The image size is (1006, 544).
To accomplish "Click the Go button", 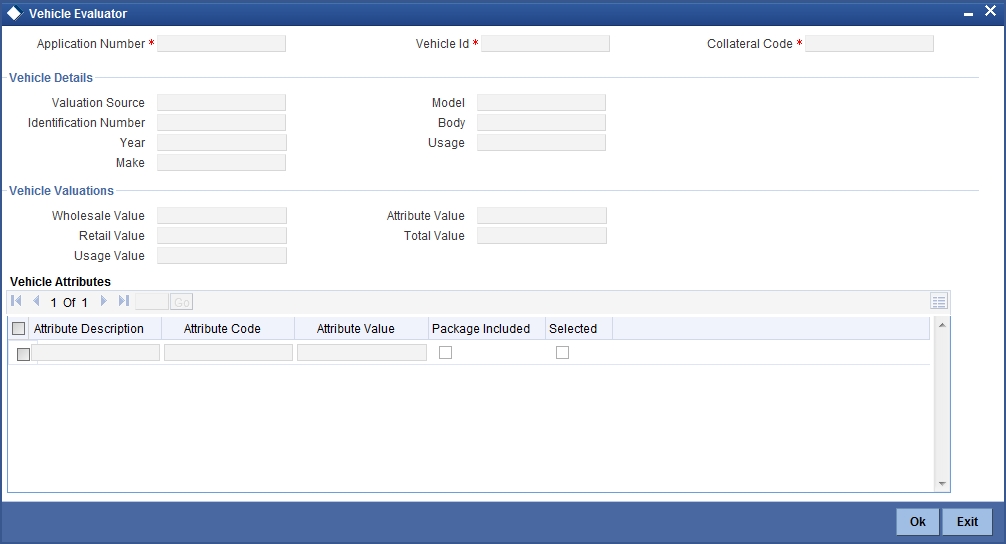I will point(182,302).
